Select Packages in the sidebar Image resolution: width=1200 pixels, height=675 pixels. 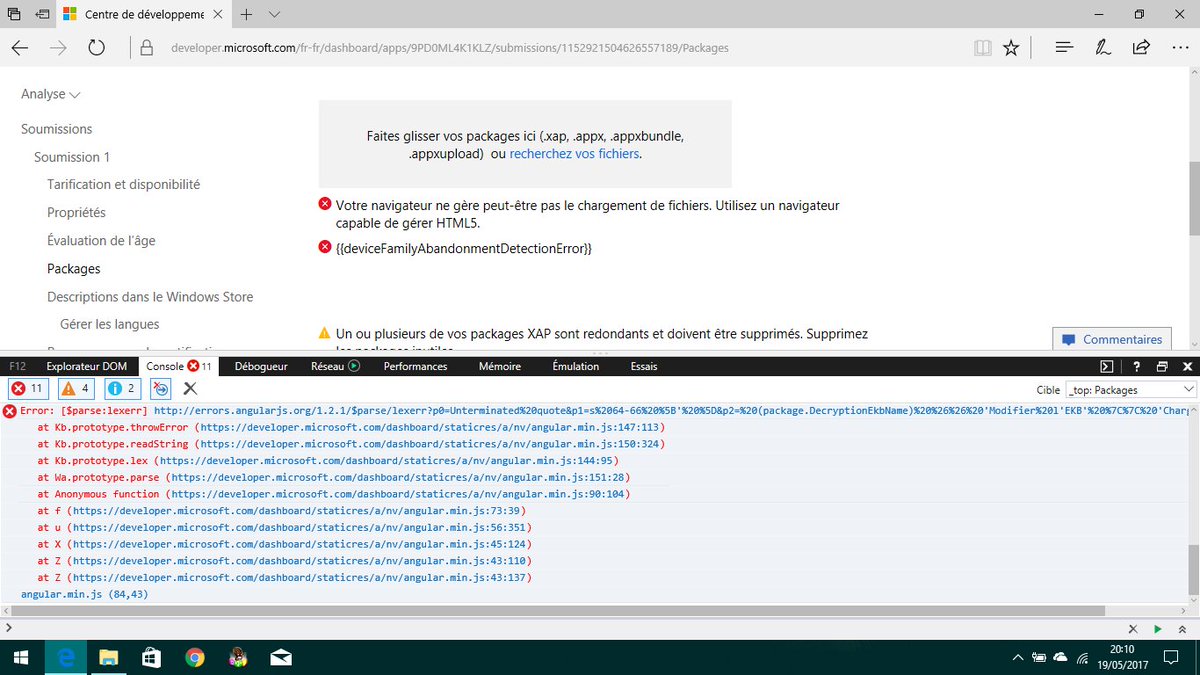(x=74, y=269)
